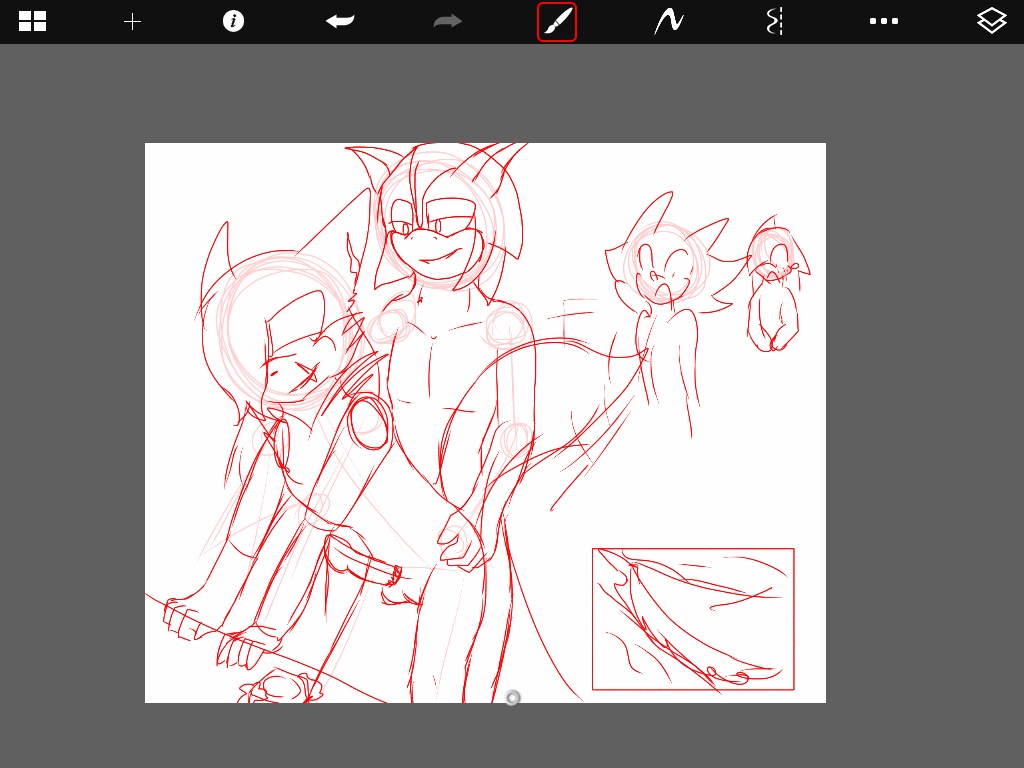The width and height of the screenshot is (1024, 768).
Task: Open the gallery grid view
Action: [32, 21]
